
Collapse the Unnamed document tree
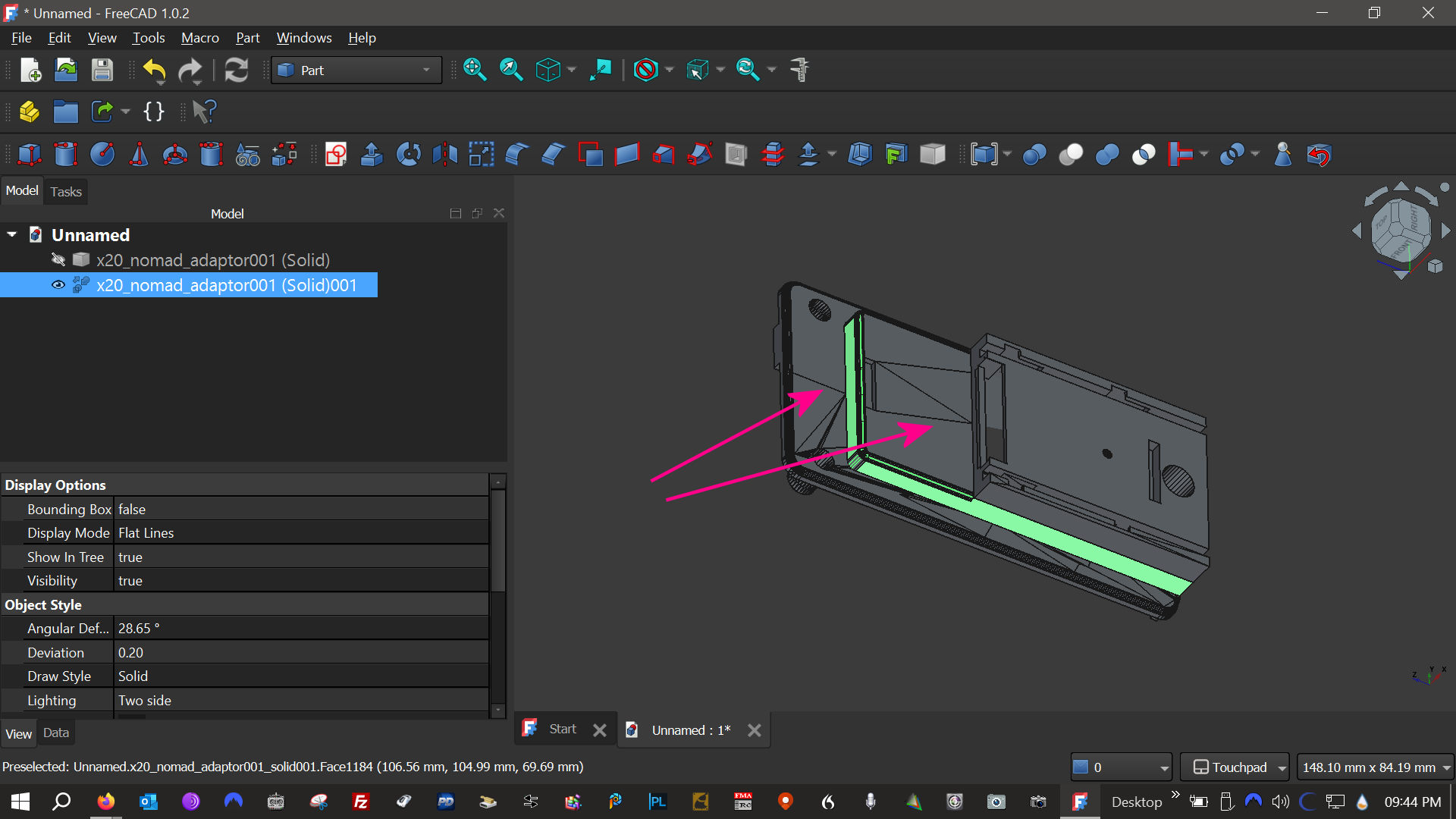[x=12, y=235]
